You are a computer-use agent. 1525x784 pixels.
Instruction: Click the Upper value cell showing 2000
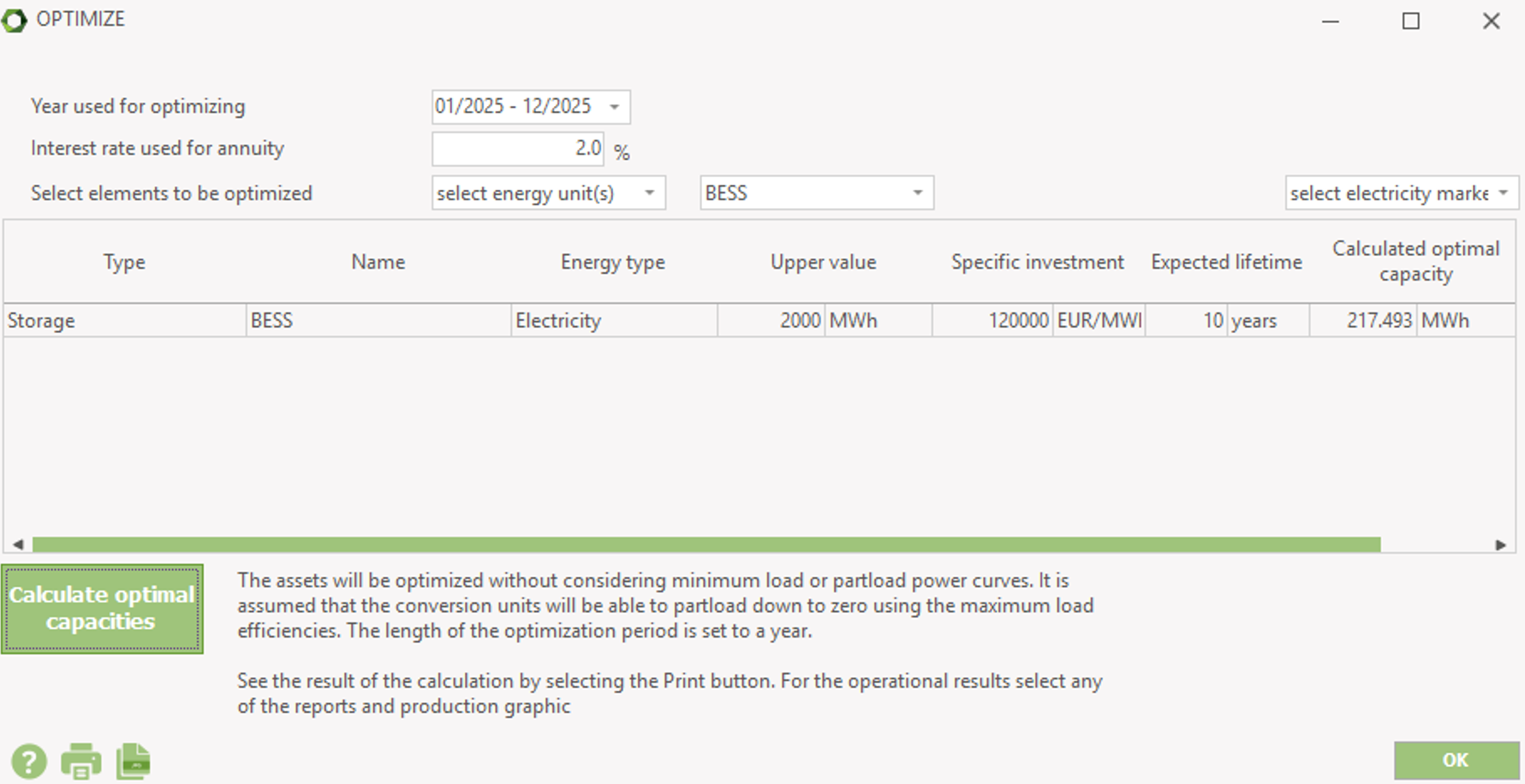pos(771,321)
